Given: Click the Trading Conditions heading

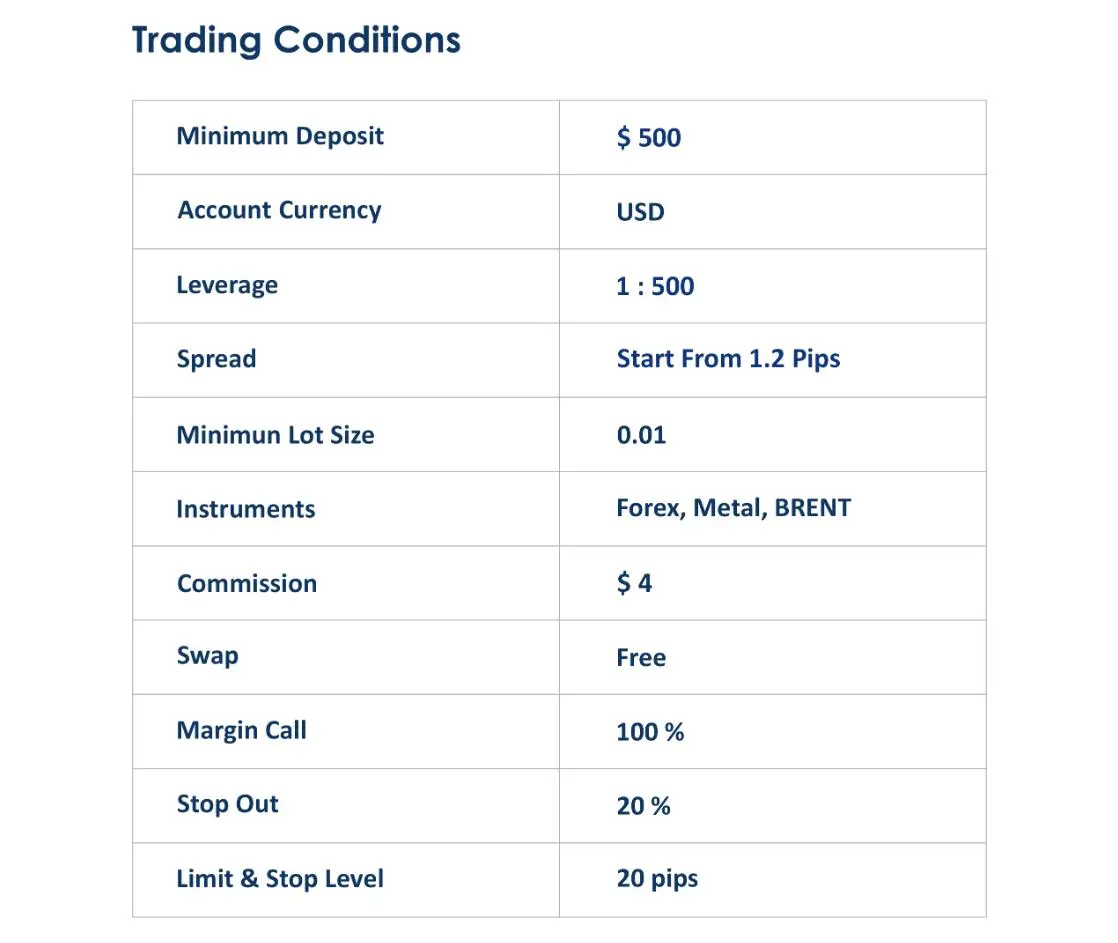Looking at the screenshot, I should (x=296, y=41).
